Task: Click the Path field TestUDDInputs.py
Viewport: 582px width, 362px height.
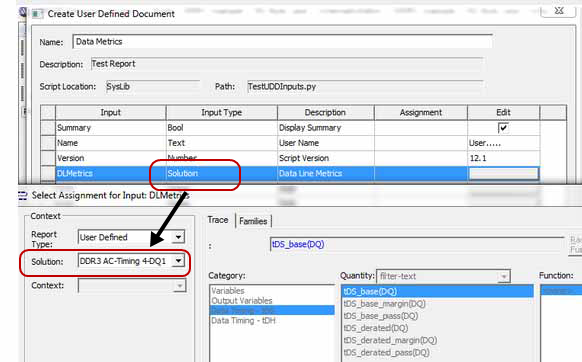Action: coord(365,87)
